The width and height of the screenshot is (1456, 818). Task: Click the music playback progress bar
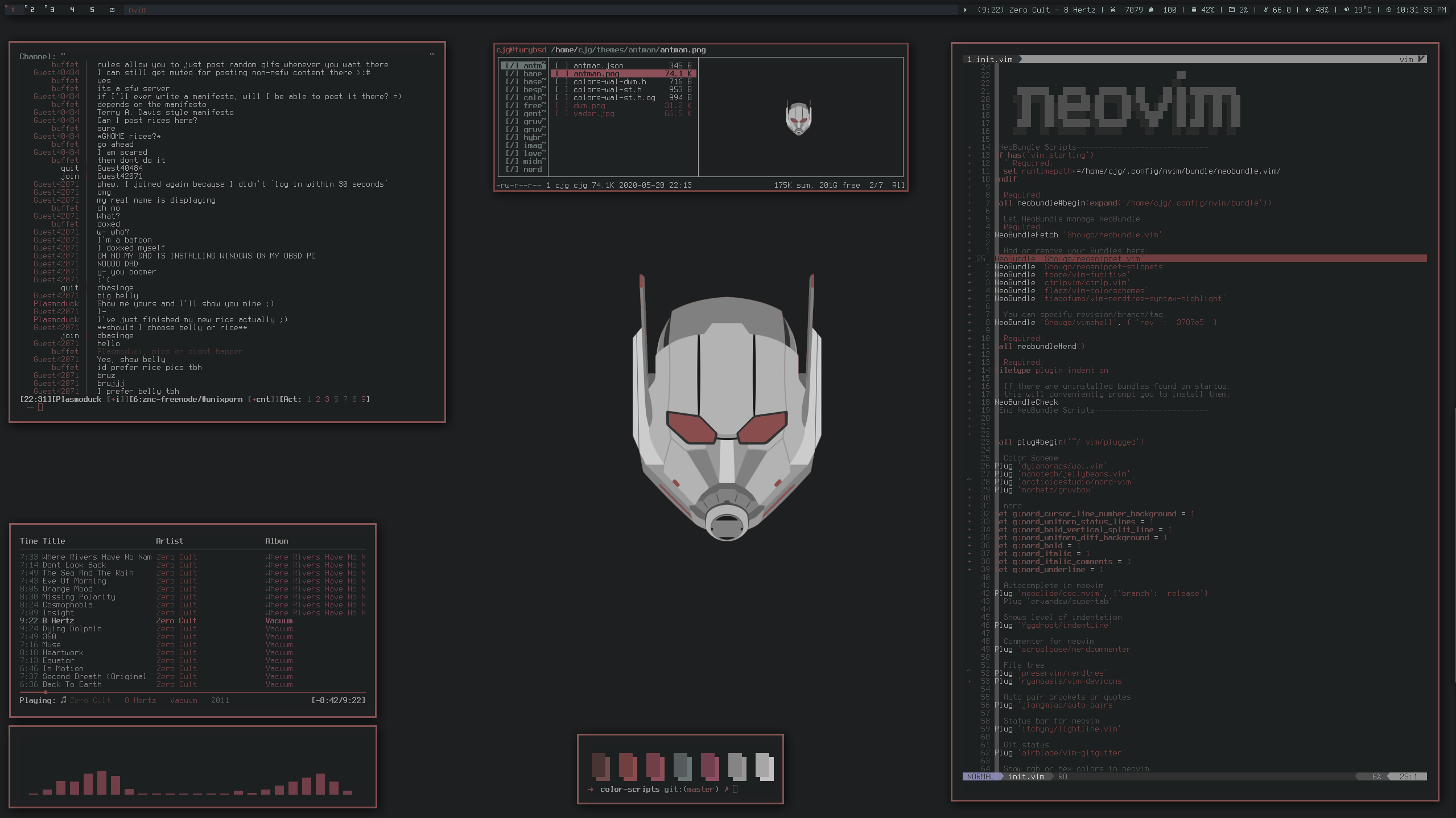(x=192, y=692)
